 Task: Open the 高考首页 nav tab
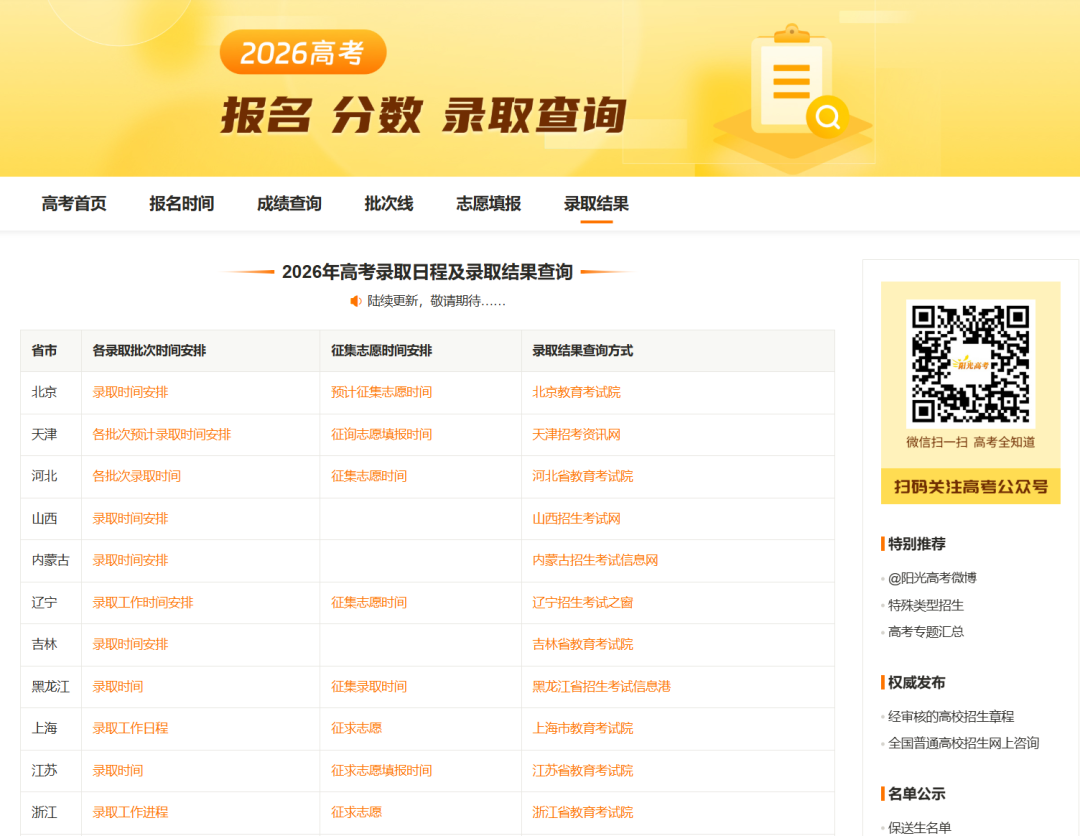tap(74, 204)
